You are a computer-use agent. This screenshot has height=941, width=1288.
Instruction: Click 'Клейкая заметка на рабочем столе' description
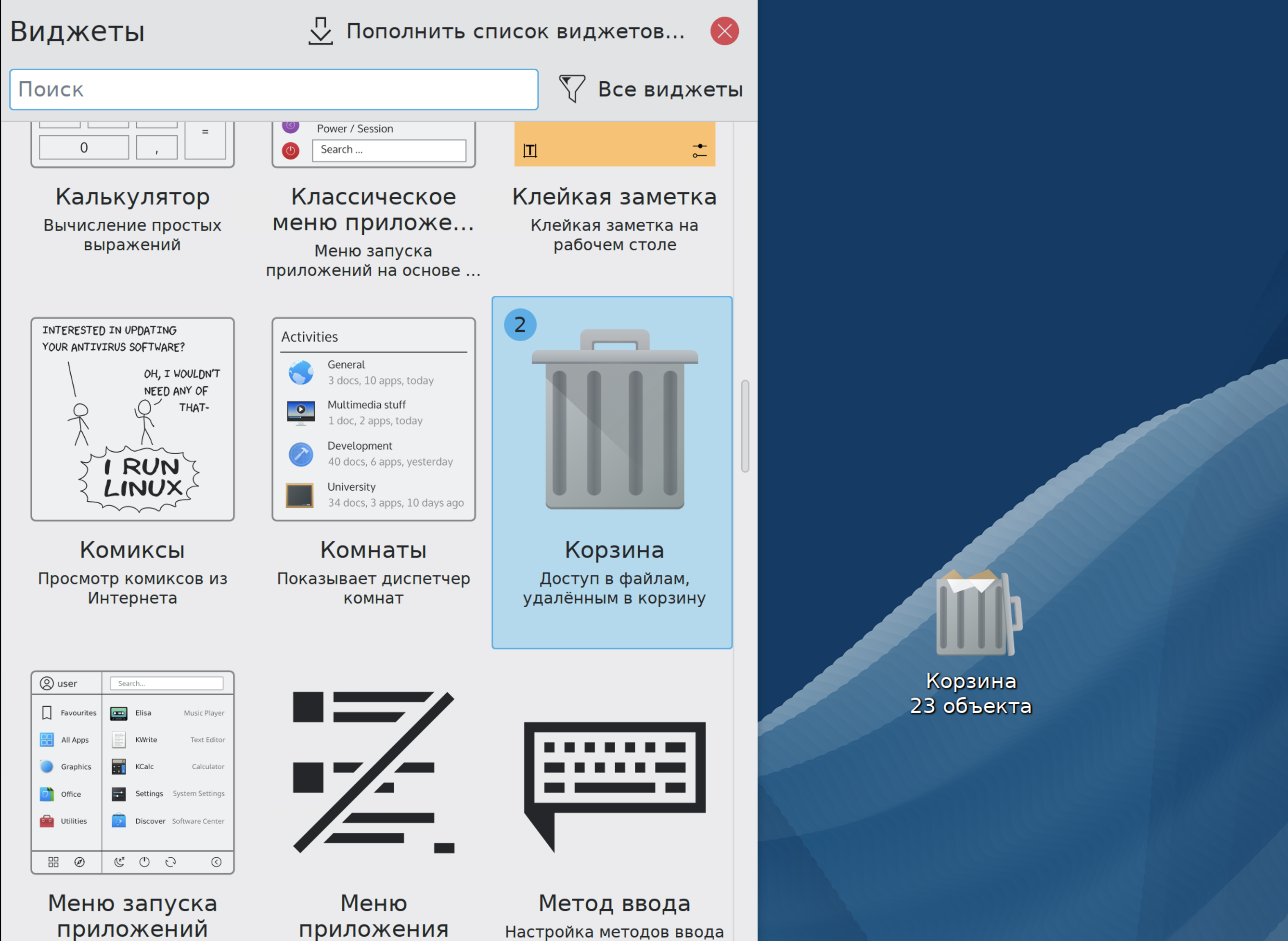[614, 235]
